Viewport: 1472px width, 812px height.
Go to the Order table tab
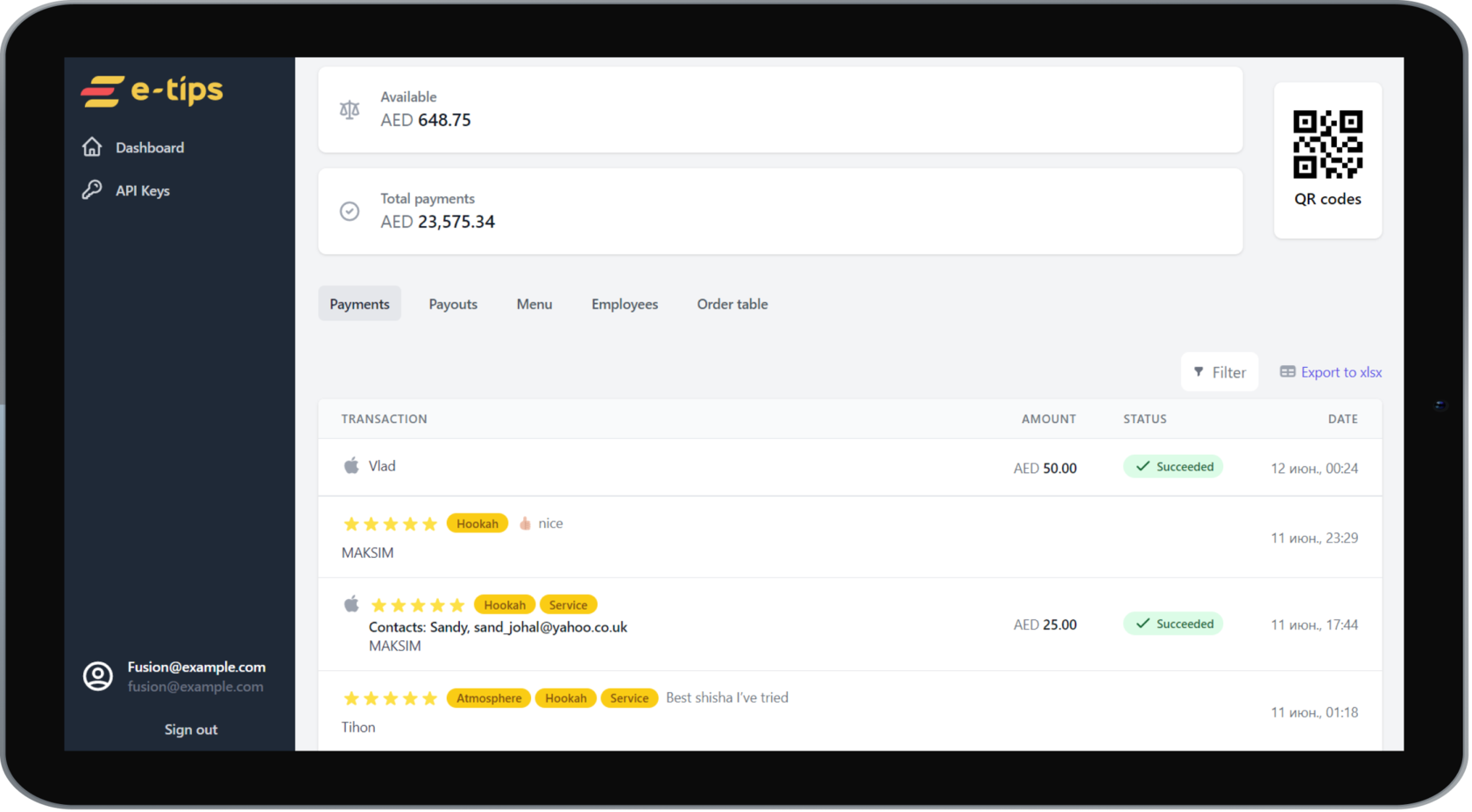(732, 304)
